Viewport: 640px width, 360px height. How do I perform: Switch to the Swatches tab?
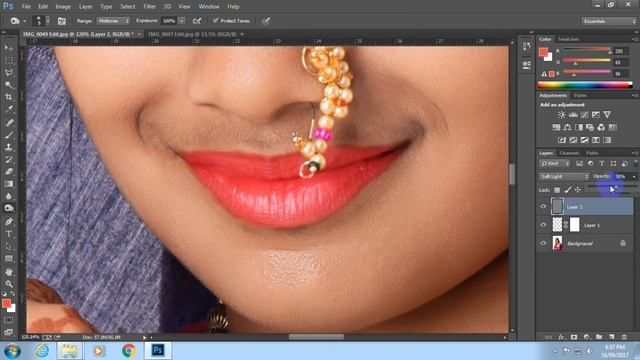(568, 39)
